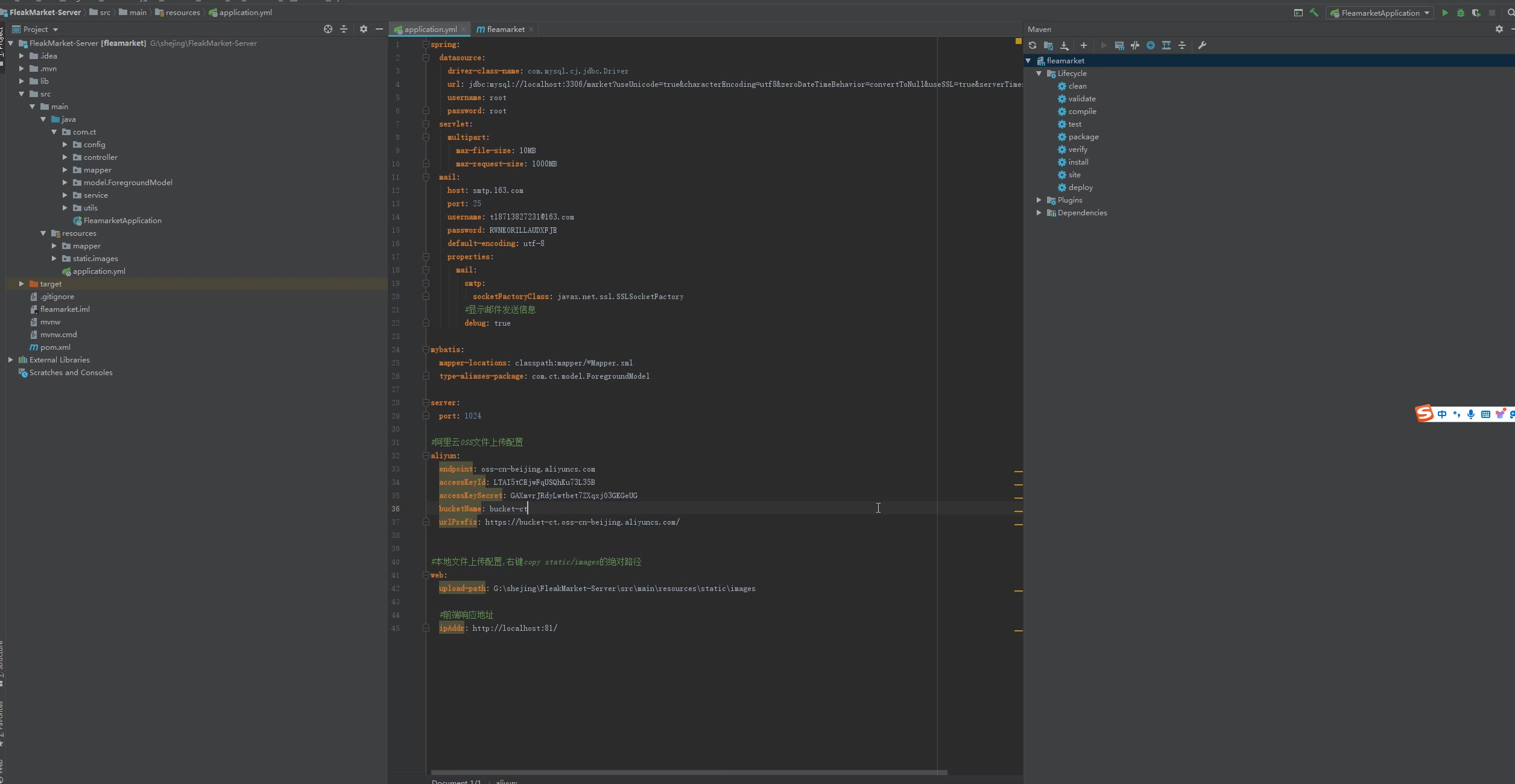Expand Maven Dependencies node
The image size is (1515, 784).
click(x=1039, y=212)
